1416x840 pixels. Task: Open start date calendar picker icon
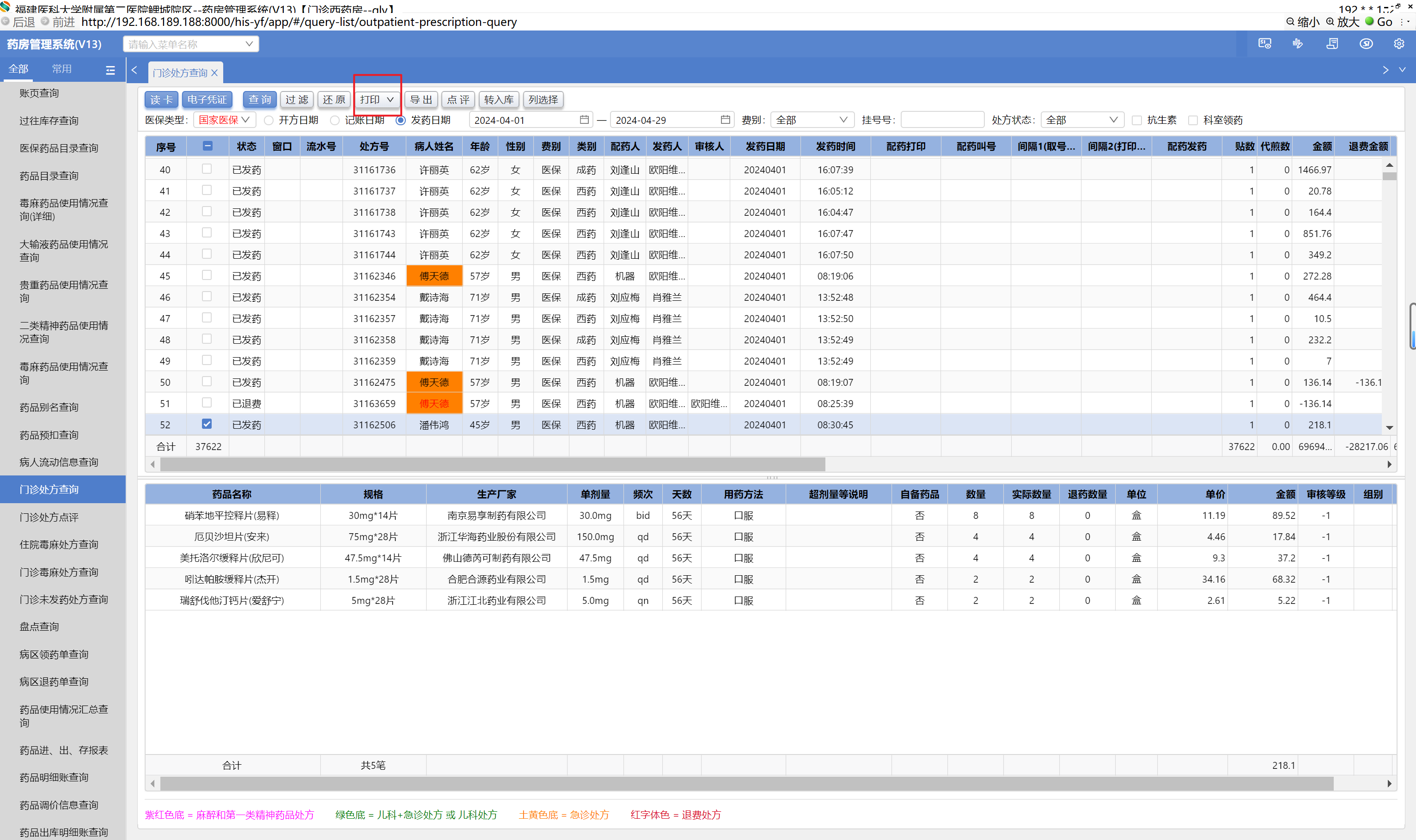coord(584,119)
